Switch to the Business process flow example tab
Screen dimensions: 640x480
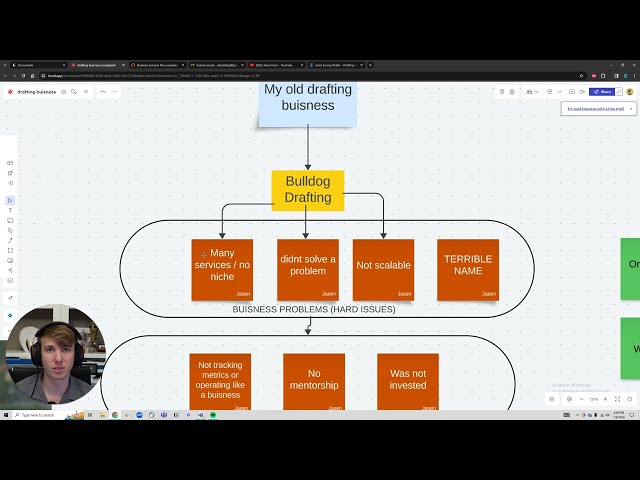[157, 65]
